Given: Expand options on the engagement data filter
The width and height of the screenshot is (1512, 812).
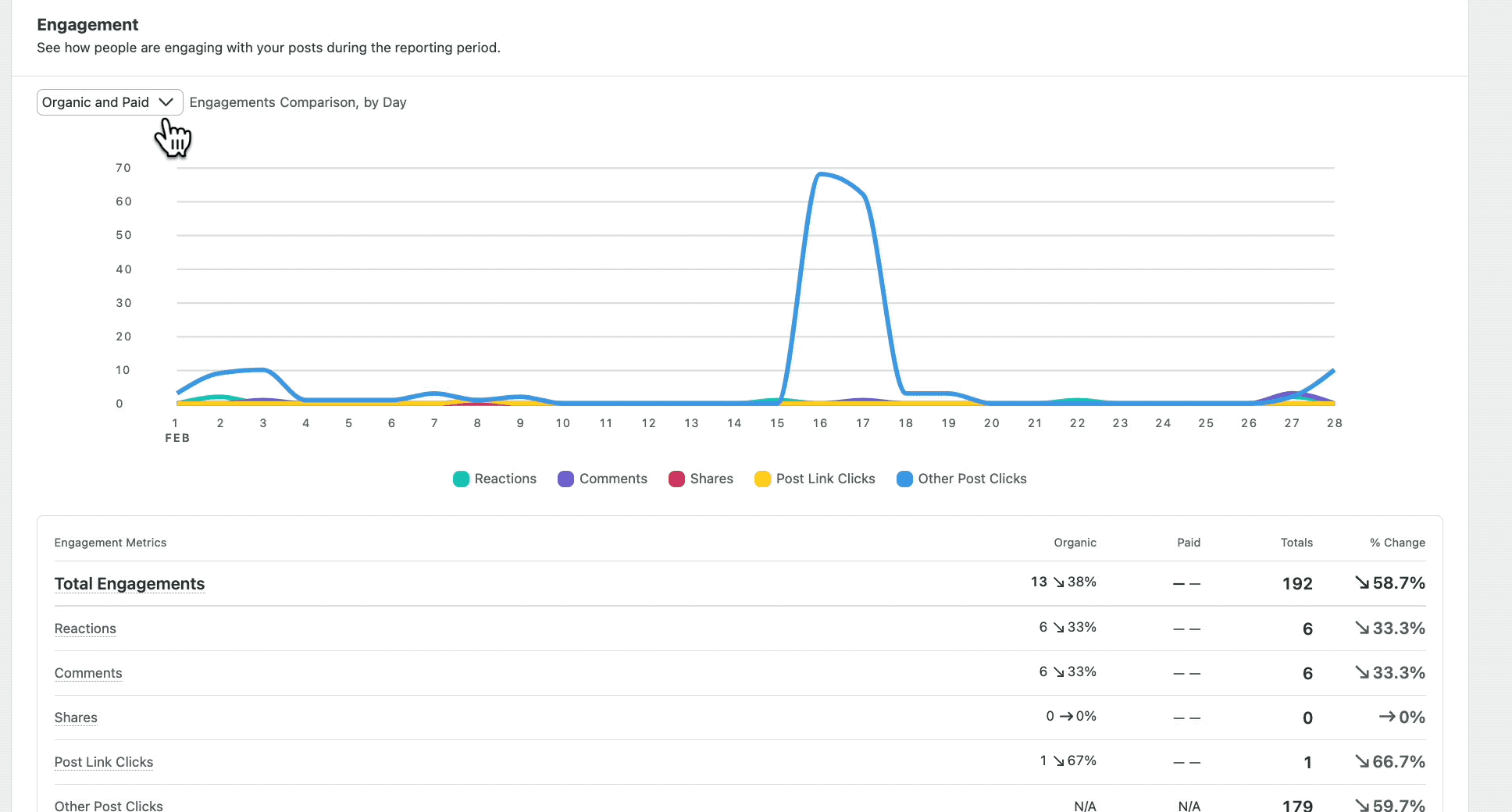Looking at the screenshot, I should click(x=109, y=101).
